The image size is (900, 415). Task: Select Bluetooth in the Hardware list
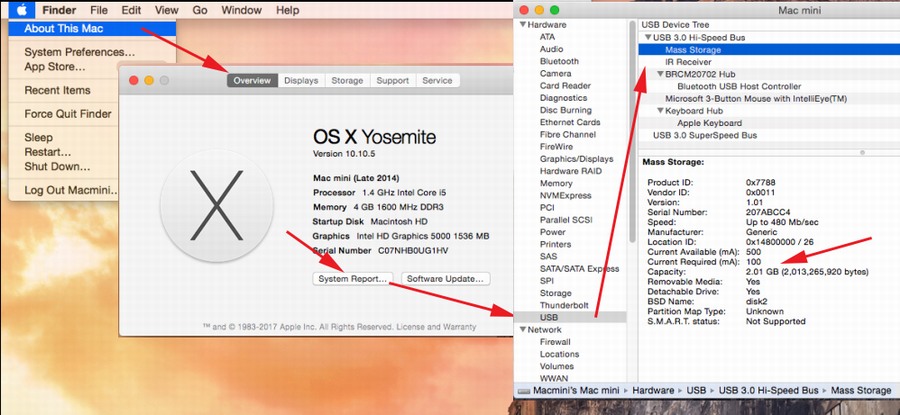coord(559,61)
